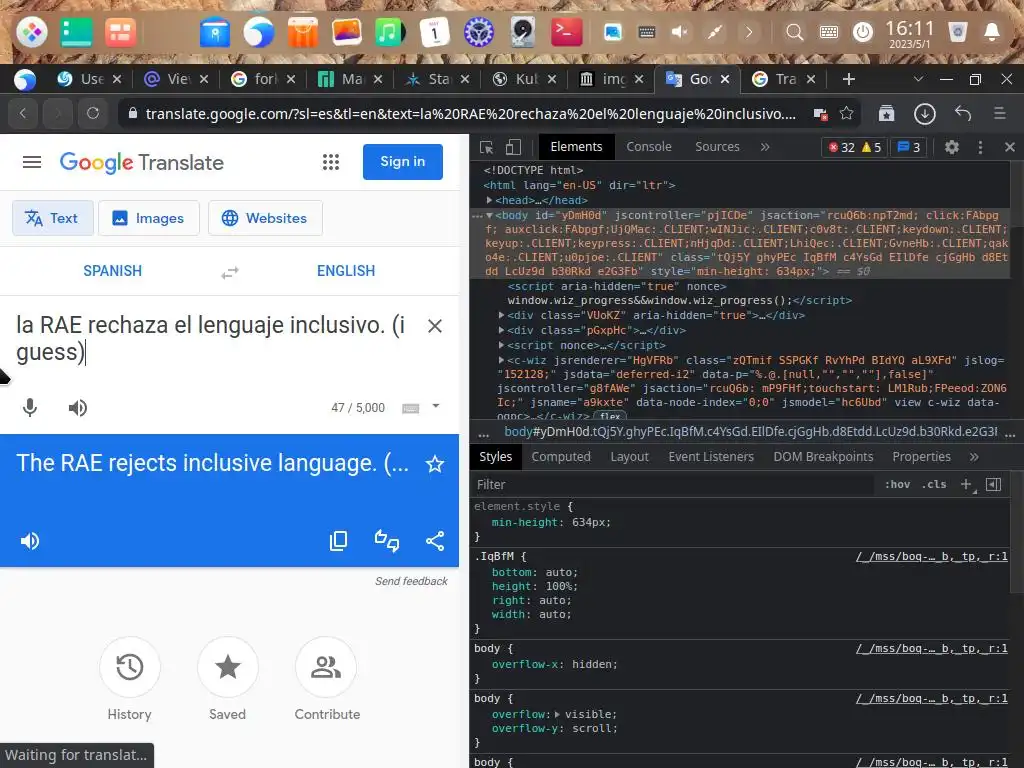Image resolution: width=1024 pixels, height=768 pixels.
Task: Save translation with the star icon
Action: click(434, 464)
